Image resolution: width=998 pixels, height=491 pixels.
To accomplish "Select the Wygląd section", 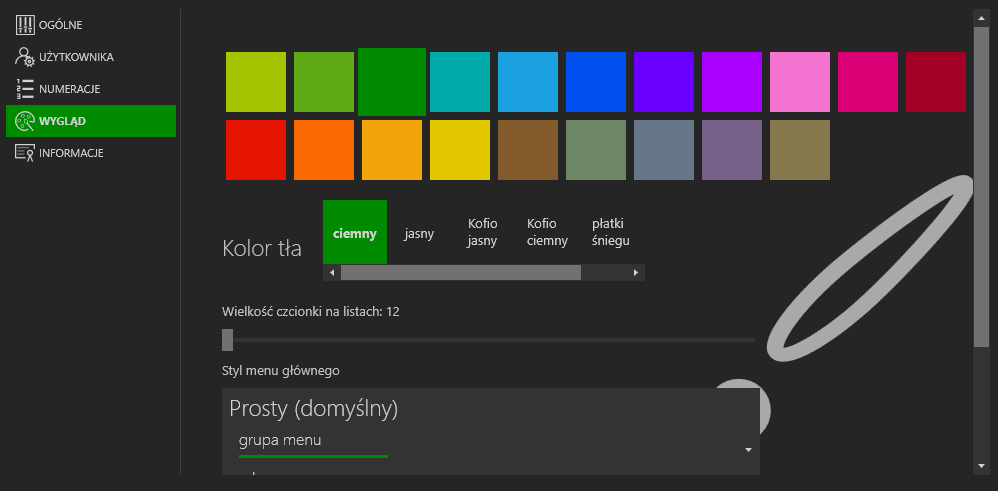I will [x=90, y=121].
